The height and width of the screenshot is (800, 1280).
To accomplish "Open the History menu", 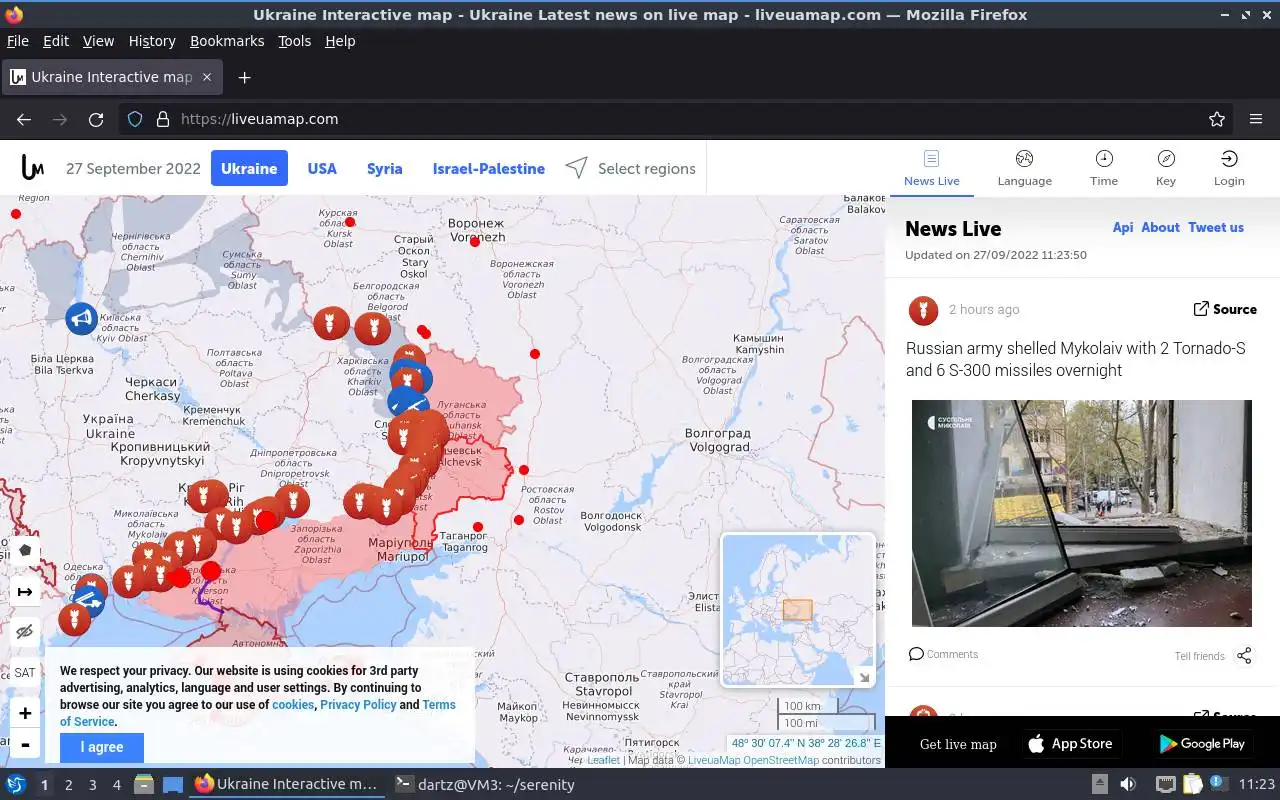I will click(x=152, y=41).
